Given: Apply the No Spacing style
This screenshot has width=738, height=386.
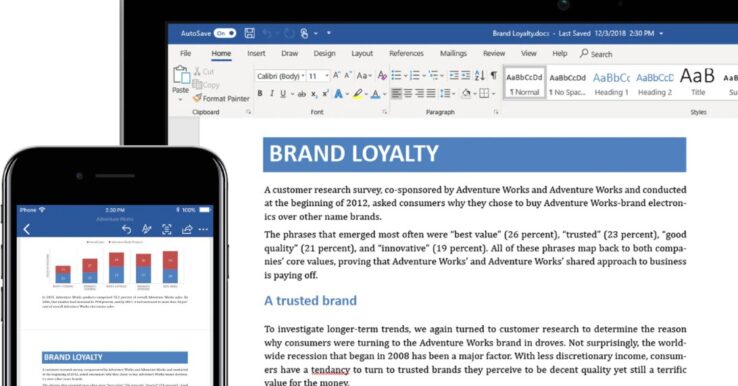Looking at the screenshot, I should pos(567,83).
